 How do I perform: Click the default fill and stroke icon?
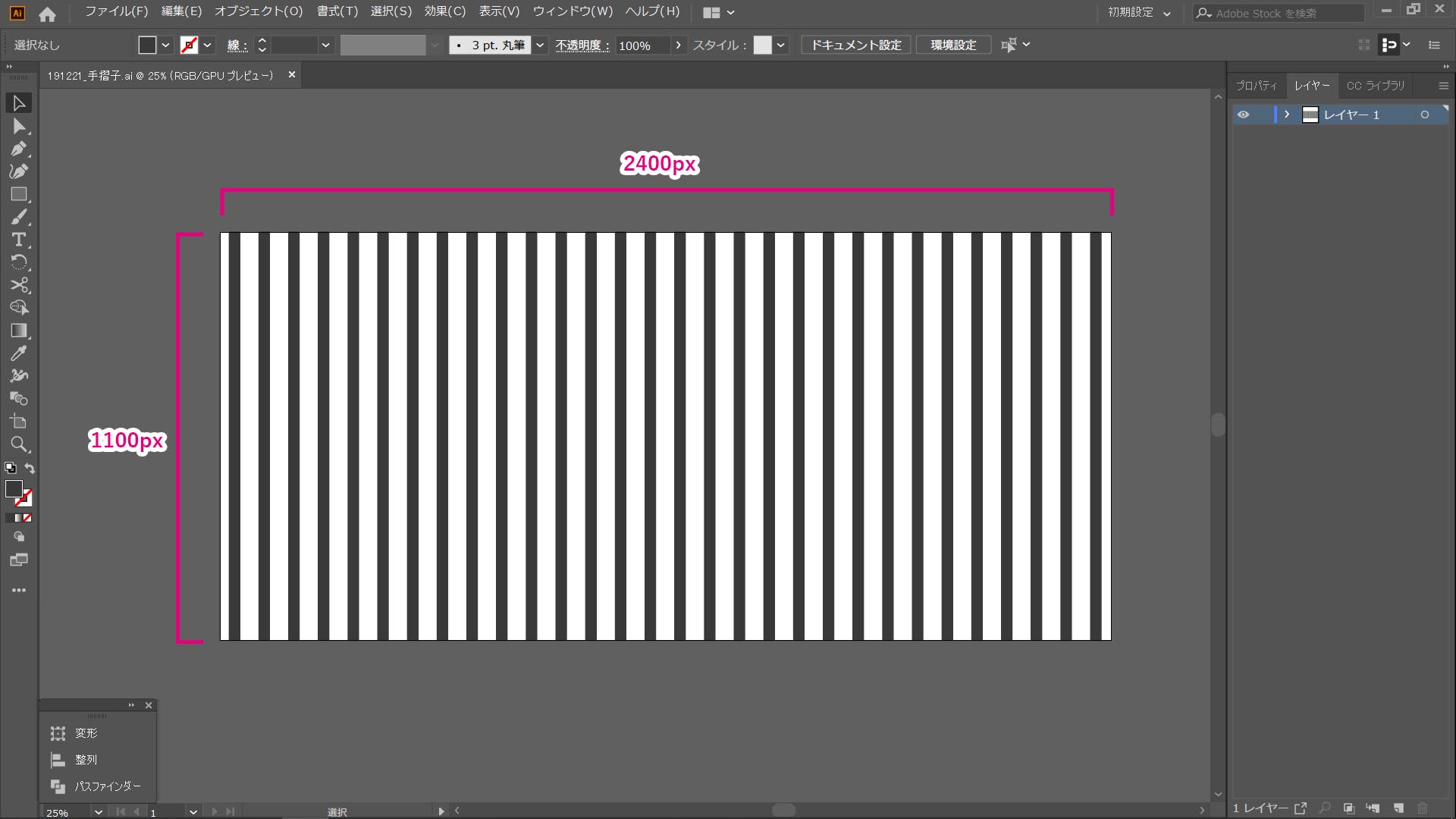tap(11, 468)
